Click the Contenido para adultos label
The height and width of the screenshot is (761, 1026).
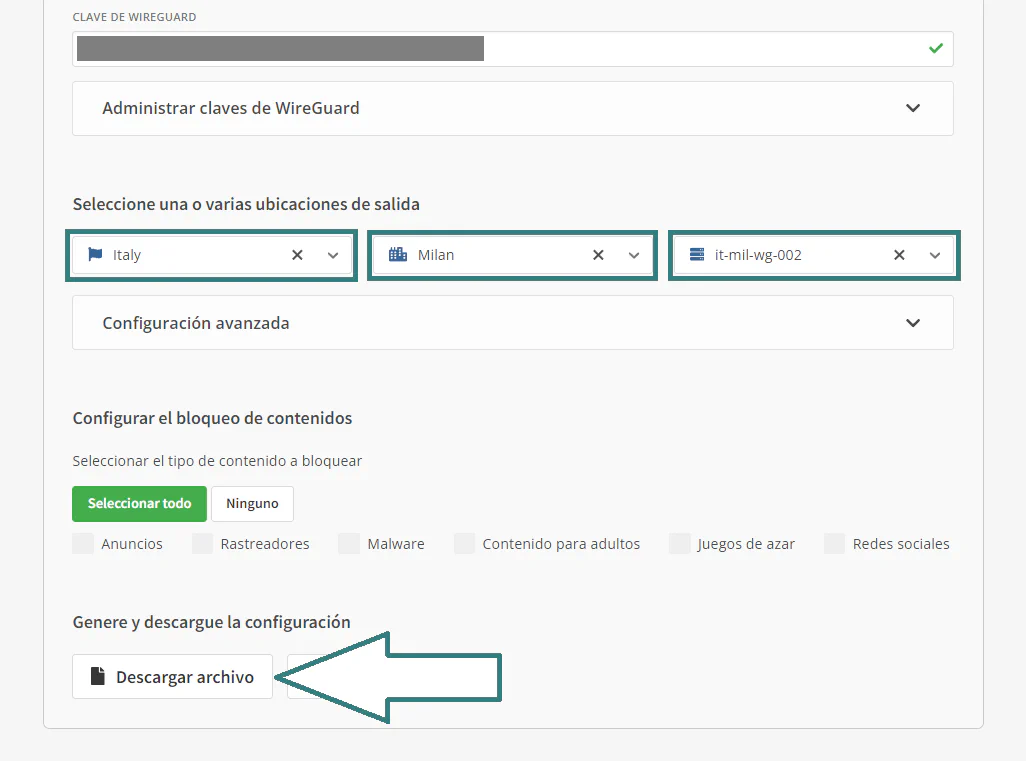561,544
